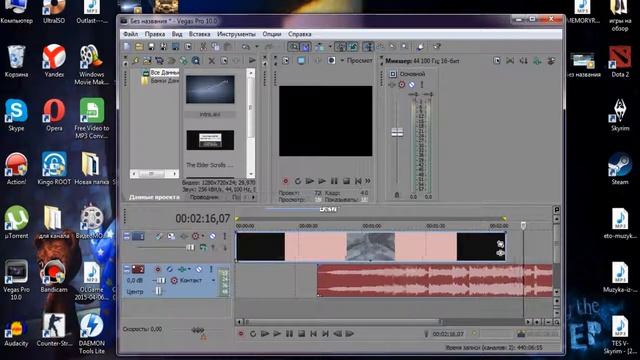
Task: Open the Auto Ripple mode dropdown arrow
Action: [x=330, y=47]
